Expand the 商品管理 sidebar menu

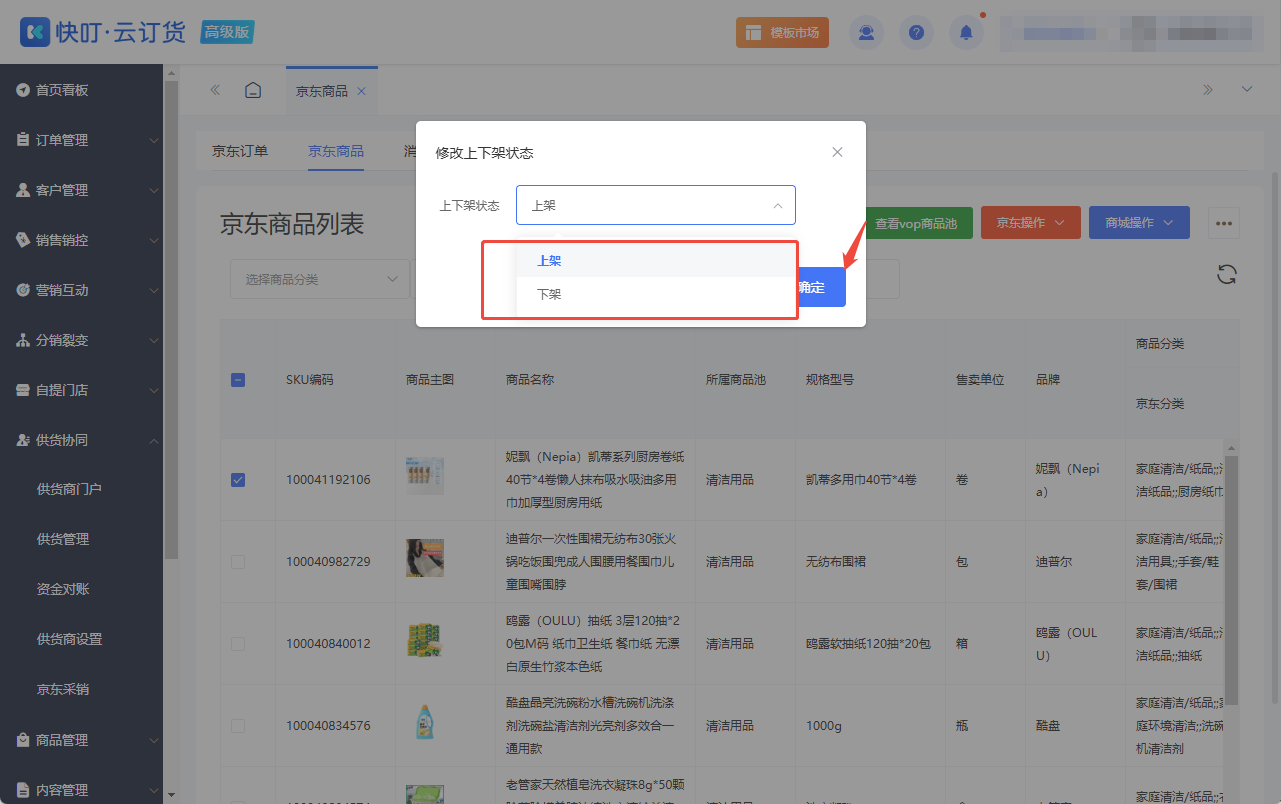81,740
